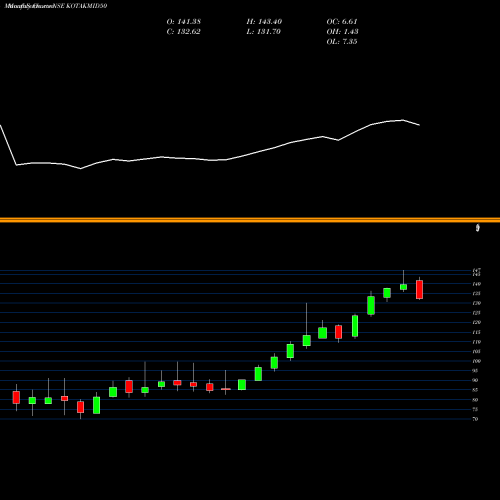This screenshot has height=500, width=500.
Task: Select the last red candlestick on the right
Action: tap(419, 290)
